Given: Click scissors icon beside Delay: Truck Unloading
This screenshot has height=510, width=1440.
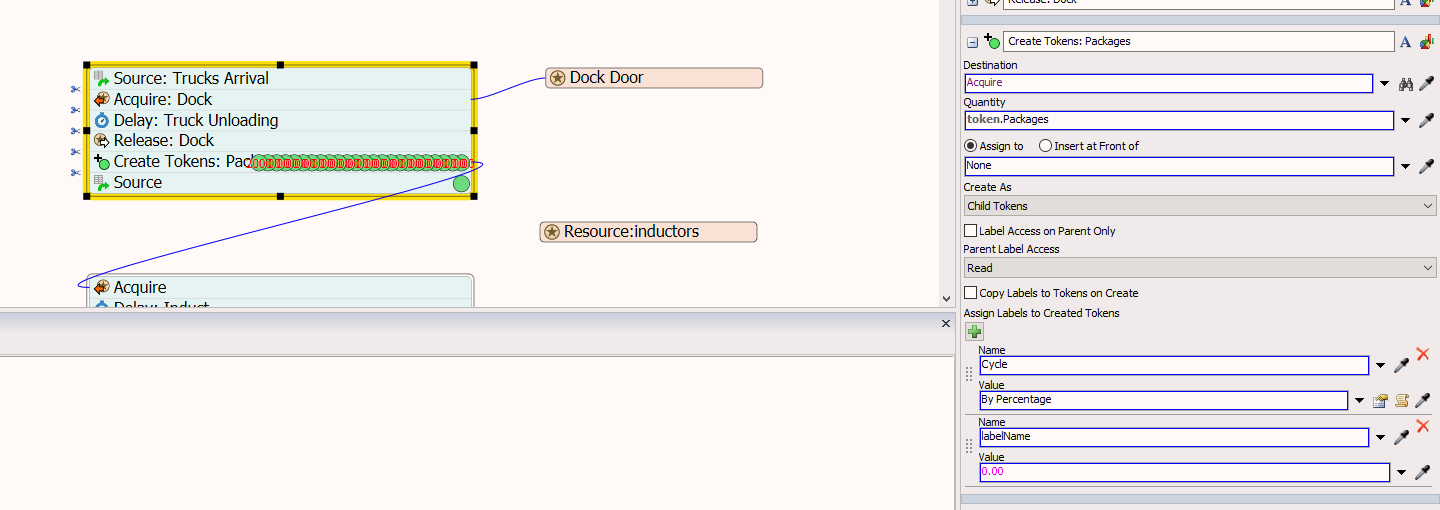Looking at the screenshot, I should click(75, 131).
